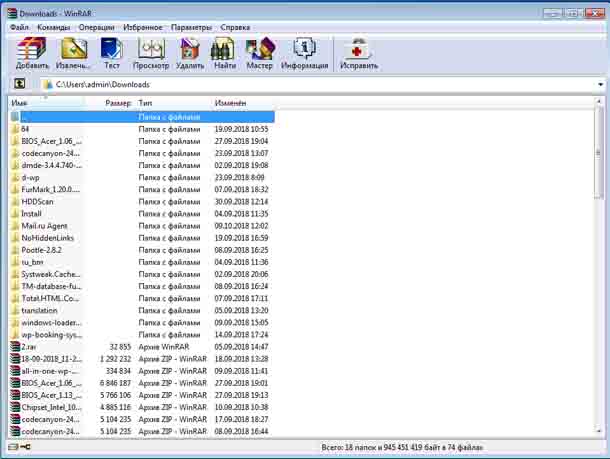Select the FurMark_1.20.0.... folder
The image size is (610, 459).
(x=142, y=189)
